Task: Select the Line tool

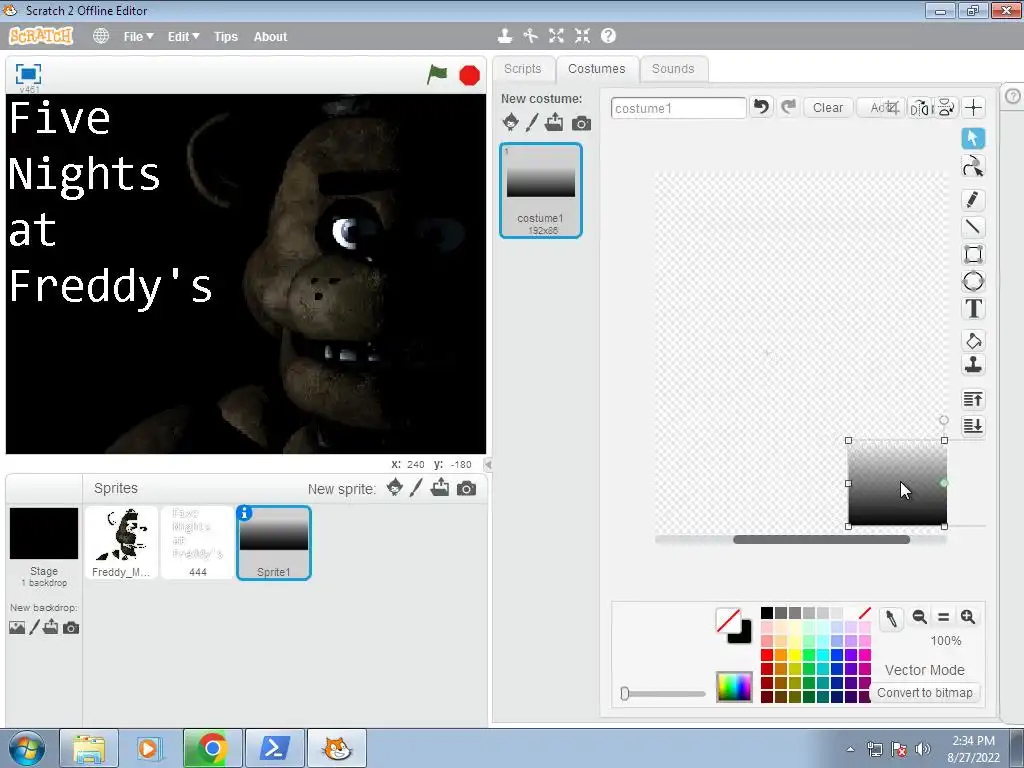Action: (973, 227)
